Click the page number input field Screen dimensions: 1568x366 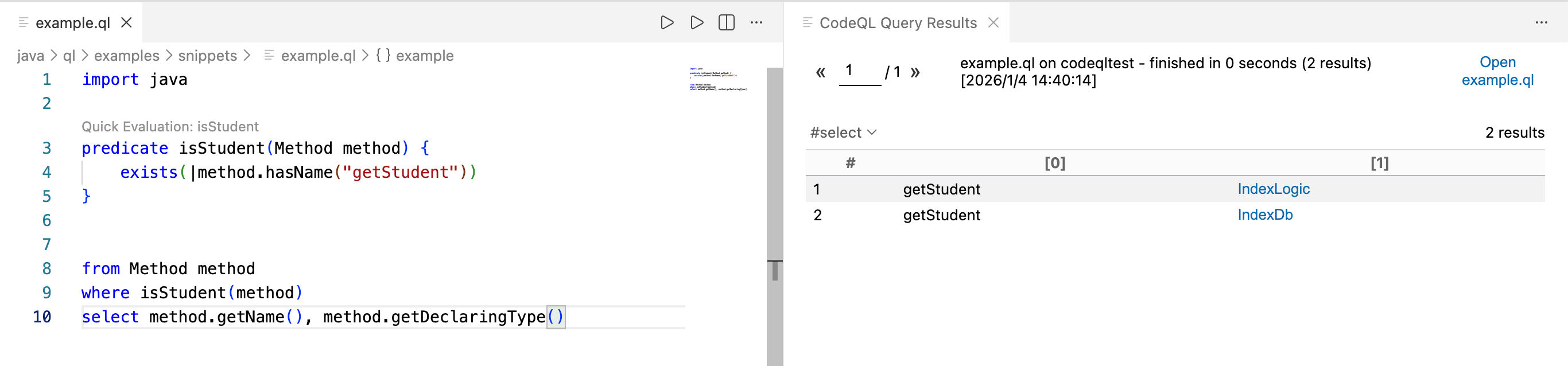pyautogui.click(x=859, y=72)
